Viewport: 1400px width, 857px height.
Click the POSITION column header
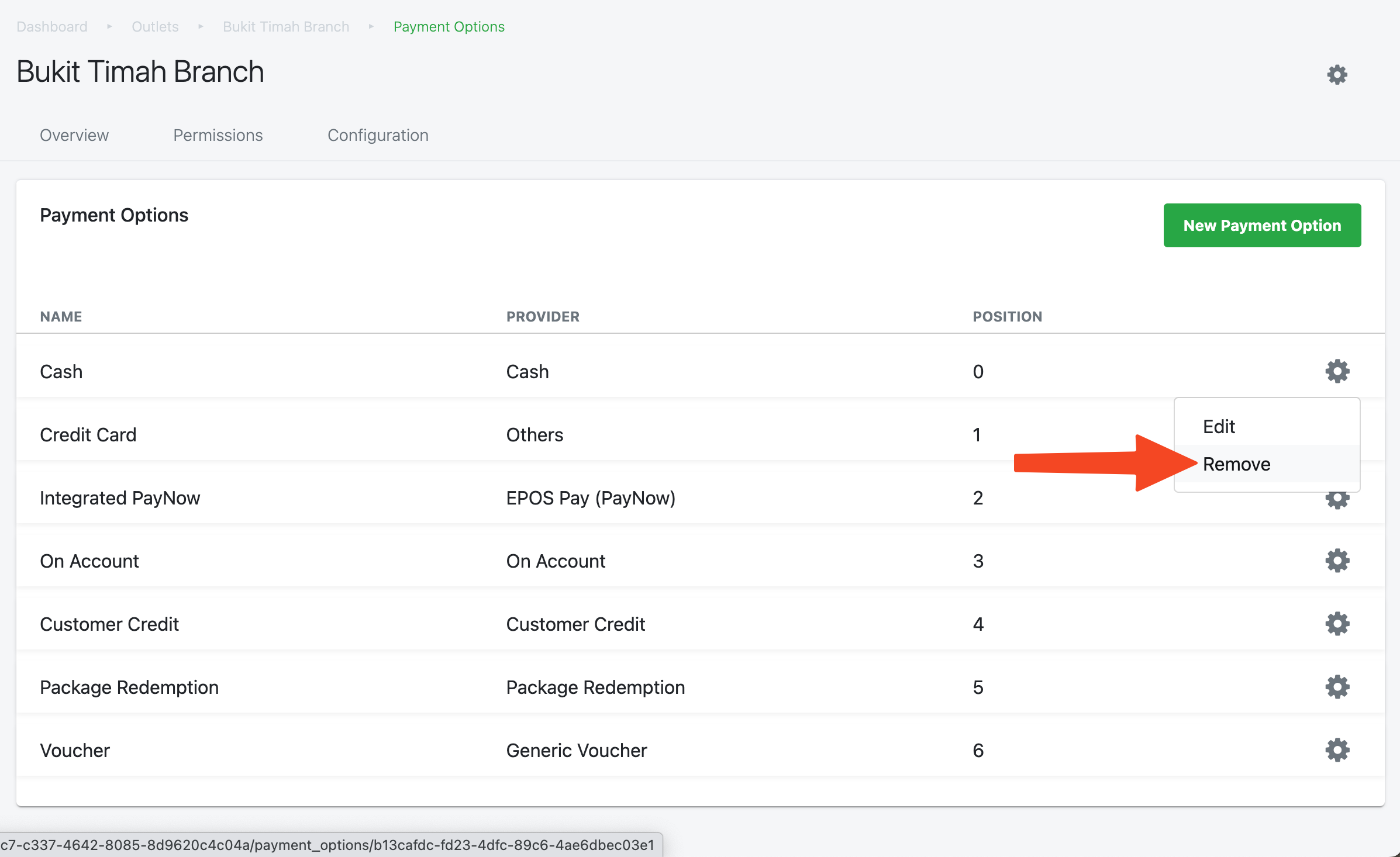click(x=1007, y=316)
